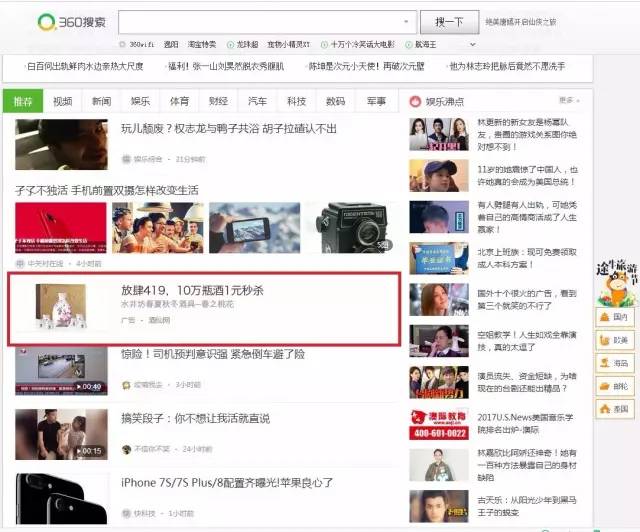Click the 娱乐沸点 flame icon
This screenshot has width=640, height=532.
(x=415, y=101)
